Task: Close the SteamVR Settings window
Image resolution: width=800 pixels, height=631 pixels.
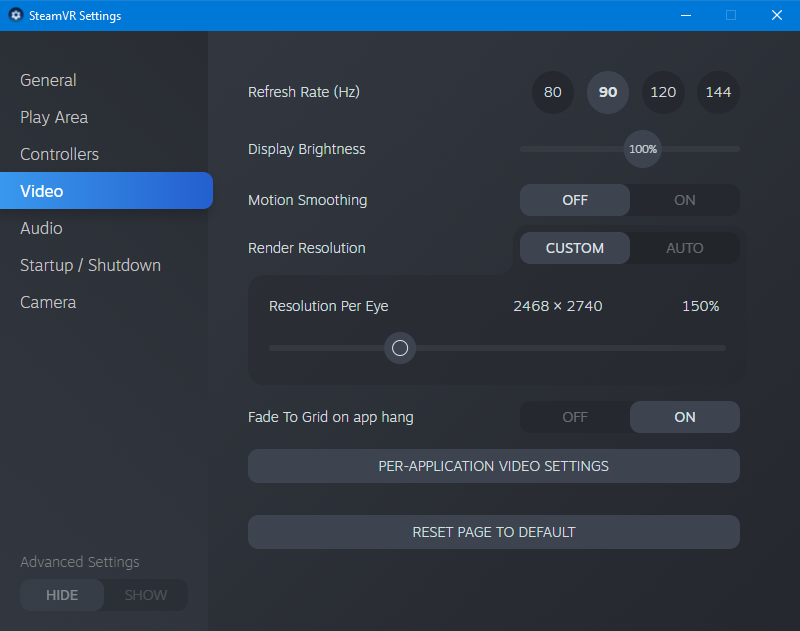Action: coord(777,15)
